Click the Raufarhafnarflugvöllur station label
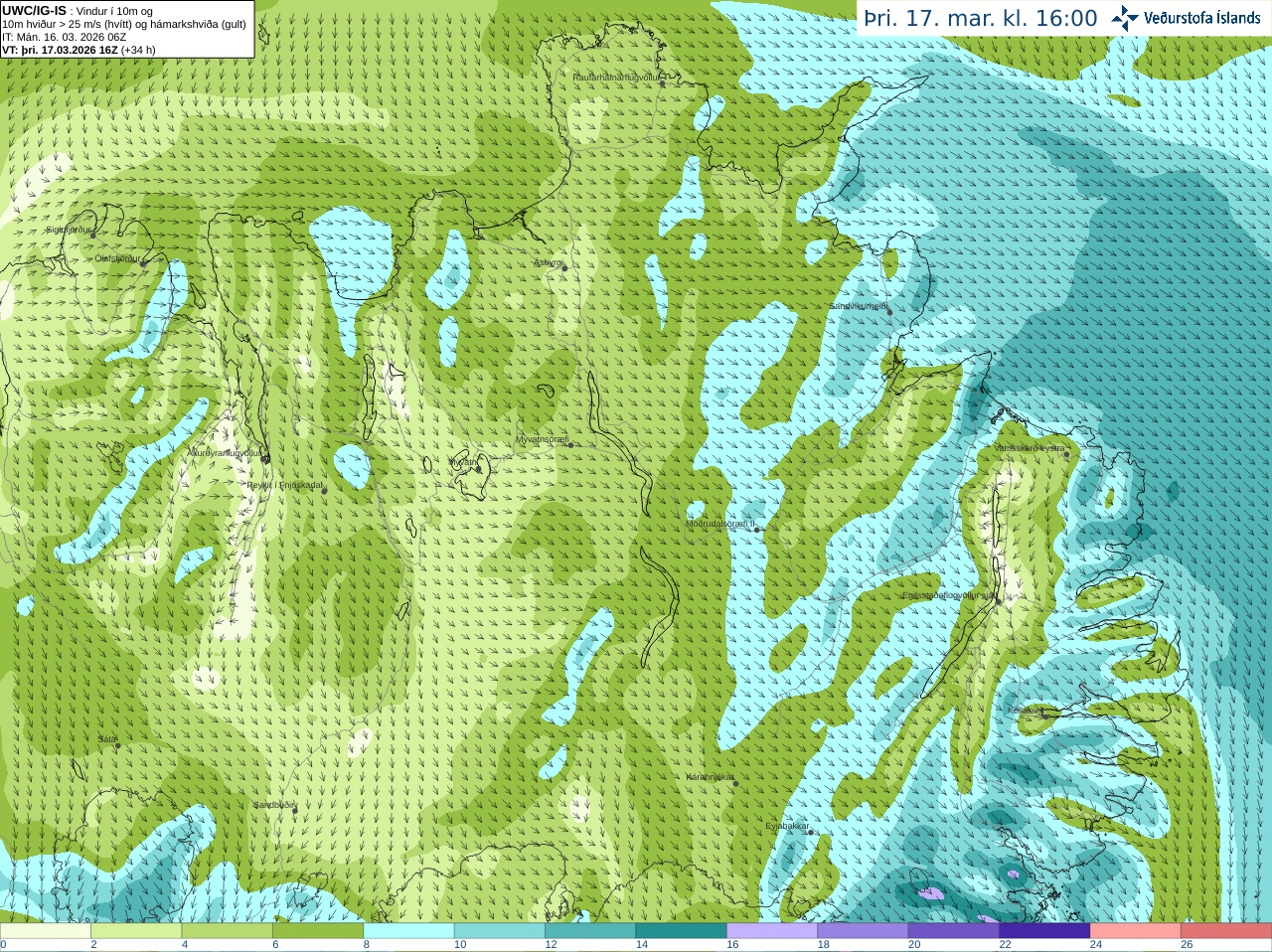Image resolution: width=1272 pixels, height=952 pixels. pyautogui.click(x=615, y=78)
